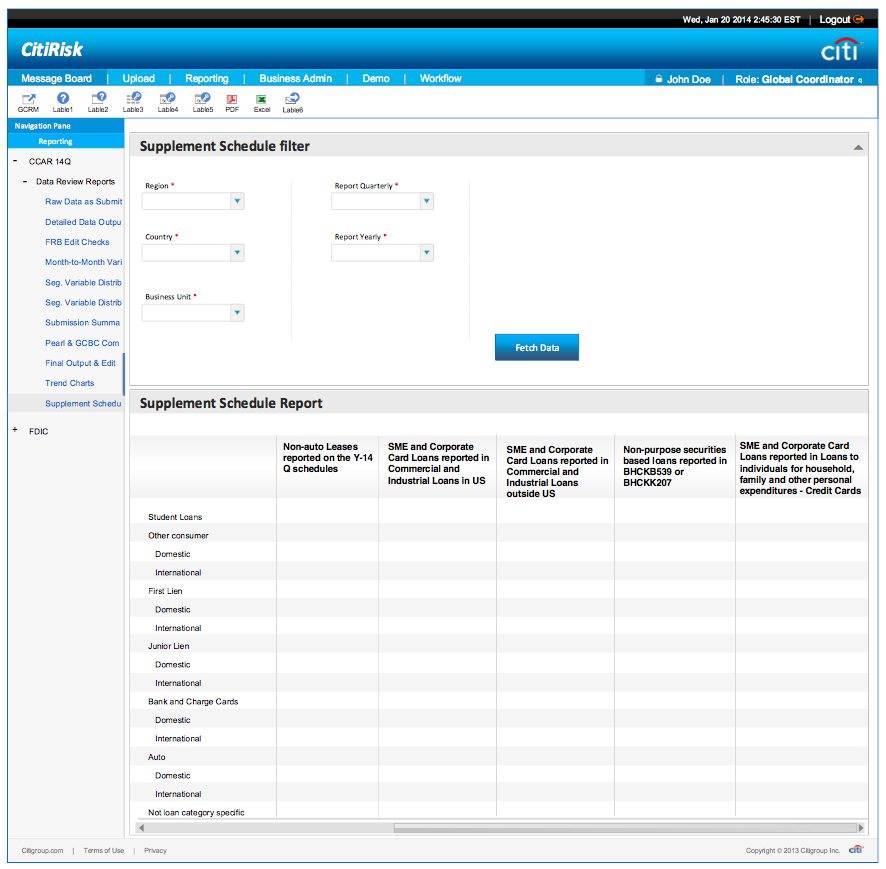Open Pearl & GCBC Com report
This screenshot has width=886, height=869.
[x=82, y=343]
